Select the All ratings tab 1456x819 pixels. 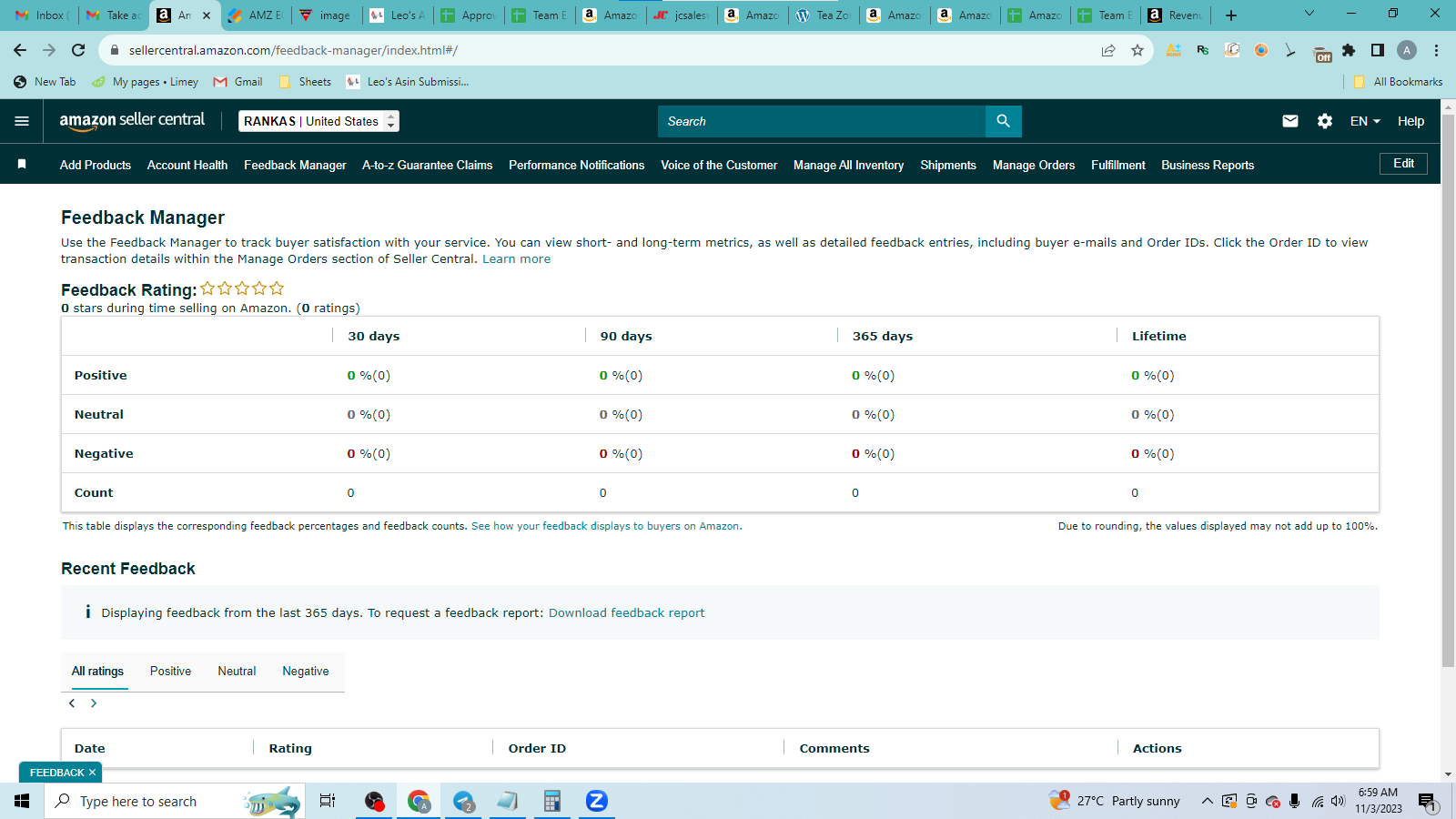pos(98,671)
